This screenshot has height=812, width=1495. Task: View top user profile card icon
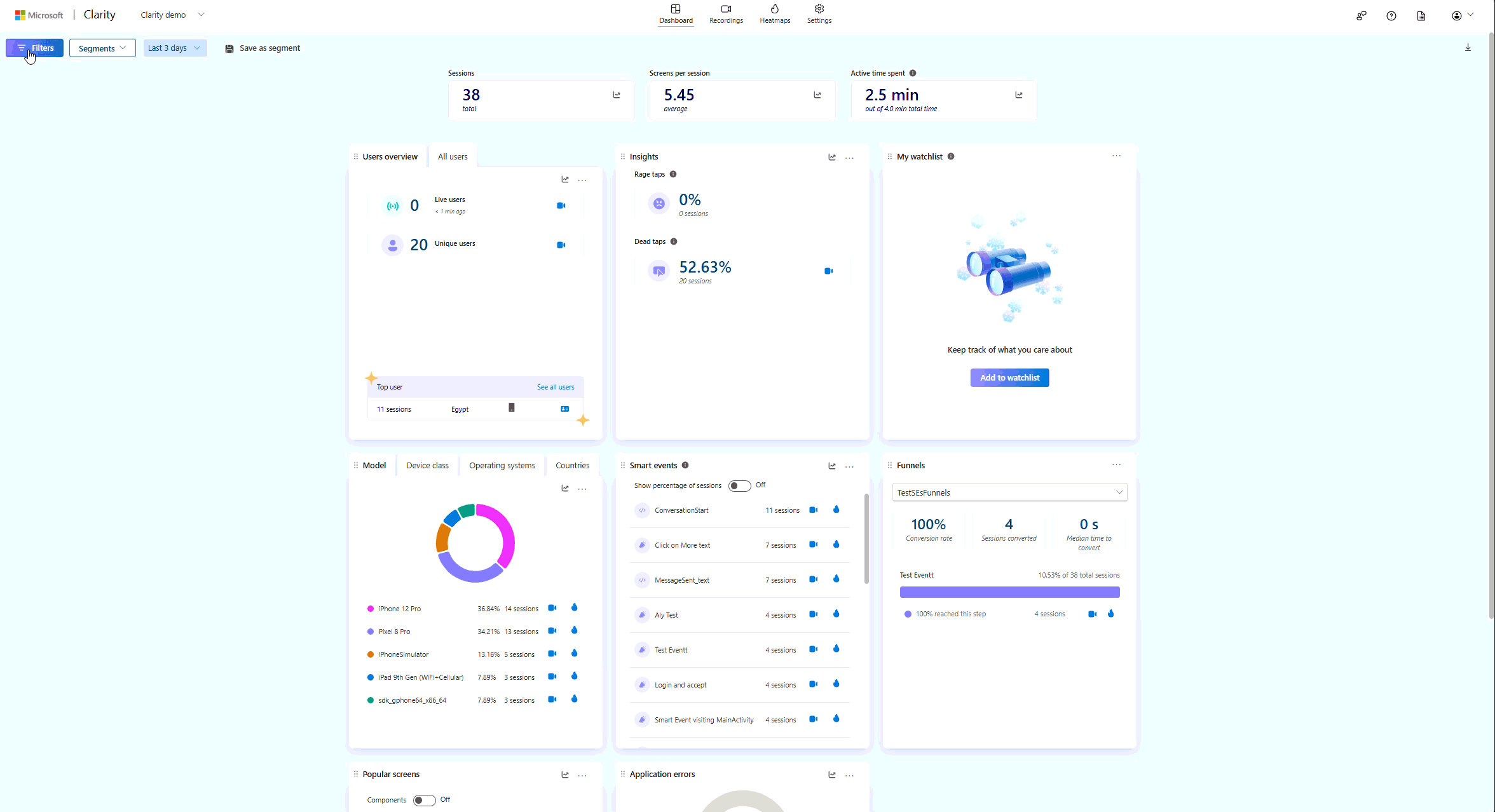pyautogui.click(x=565, y=409)
